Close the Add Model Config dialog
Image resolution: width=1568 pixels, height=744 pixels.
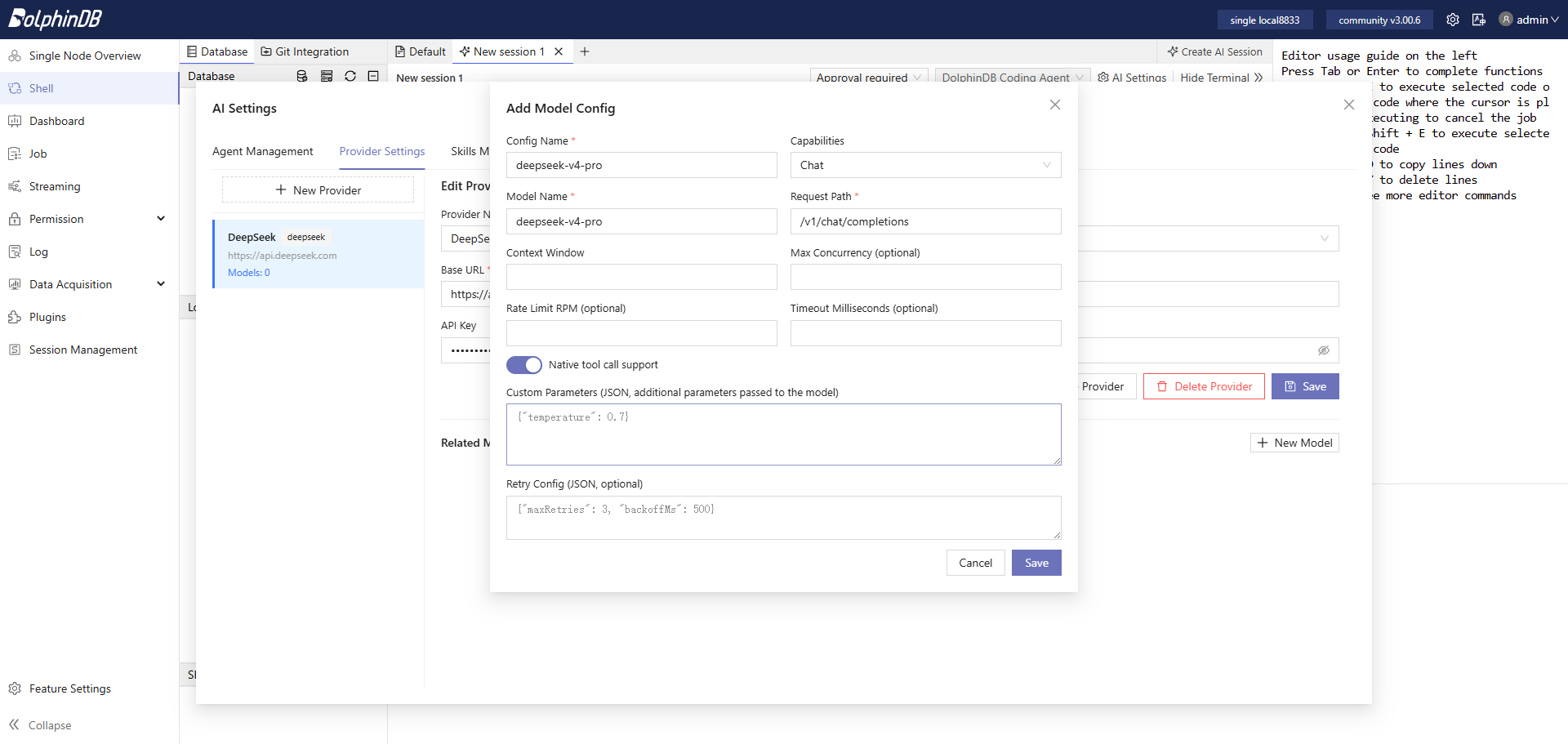(x=1055, y=105)
